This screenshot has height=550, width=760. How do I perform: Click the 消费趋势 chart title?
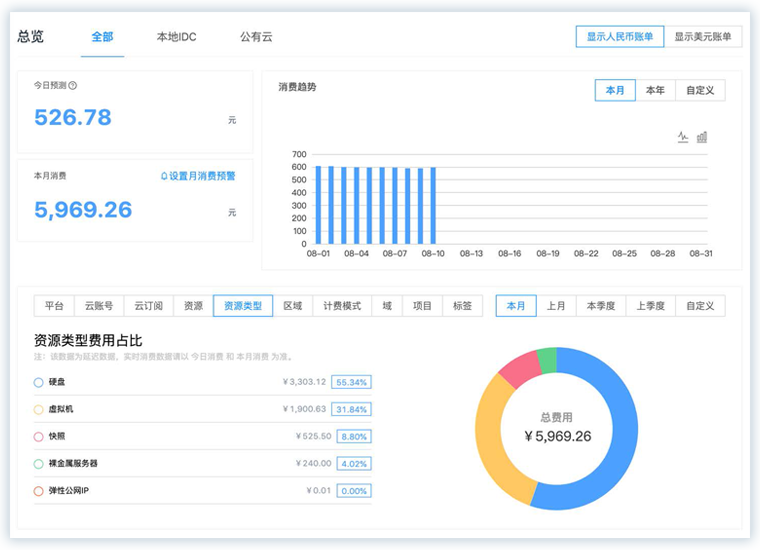[x=297, y=87]
